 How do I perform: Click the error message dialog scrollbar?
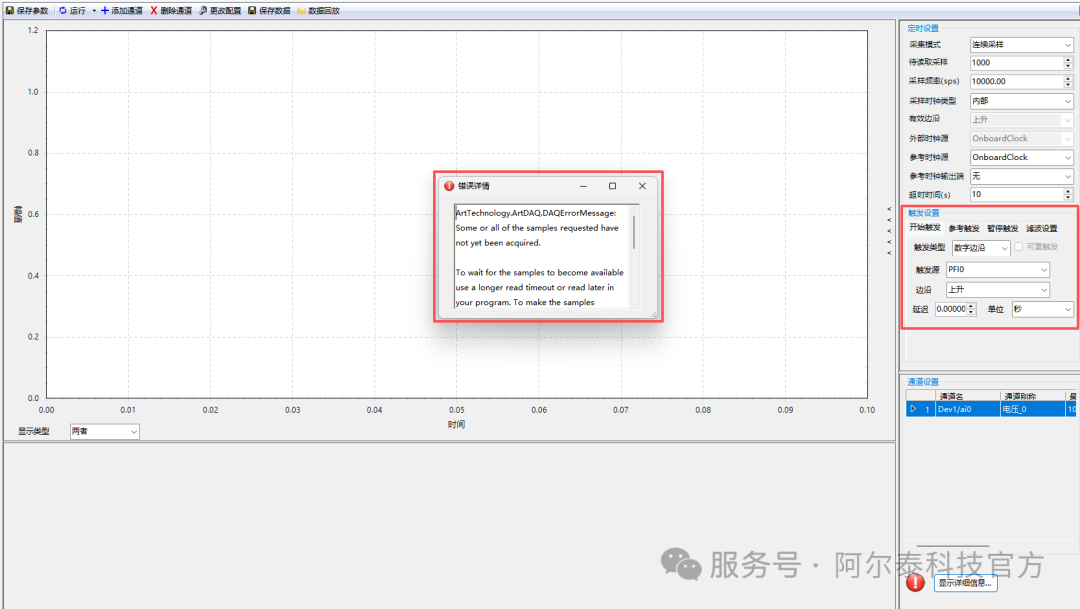pyautogui.click(x=634, y=232)
